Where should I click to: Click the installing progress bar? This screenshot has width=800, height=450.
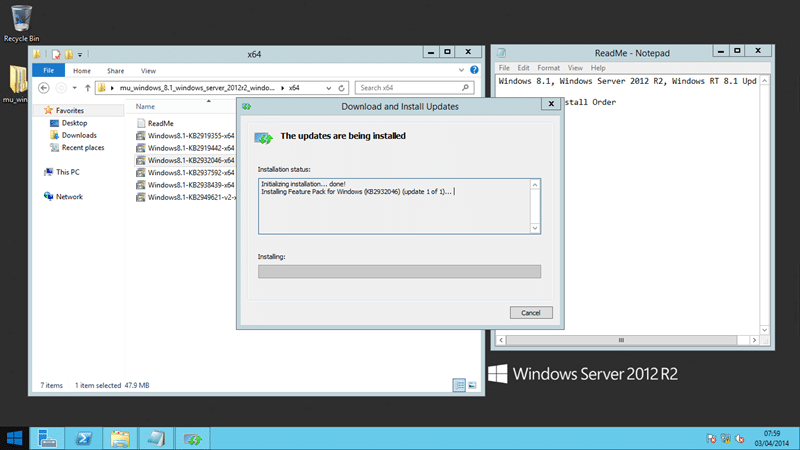[x=399, y=271]
